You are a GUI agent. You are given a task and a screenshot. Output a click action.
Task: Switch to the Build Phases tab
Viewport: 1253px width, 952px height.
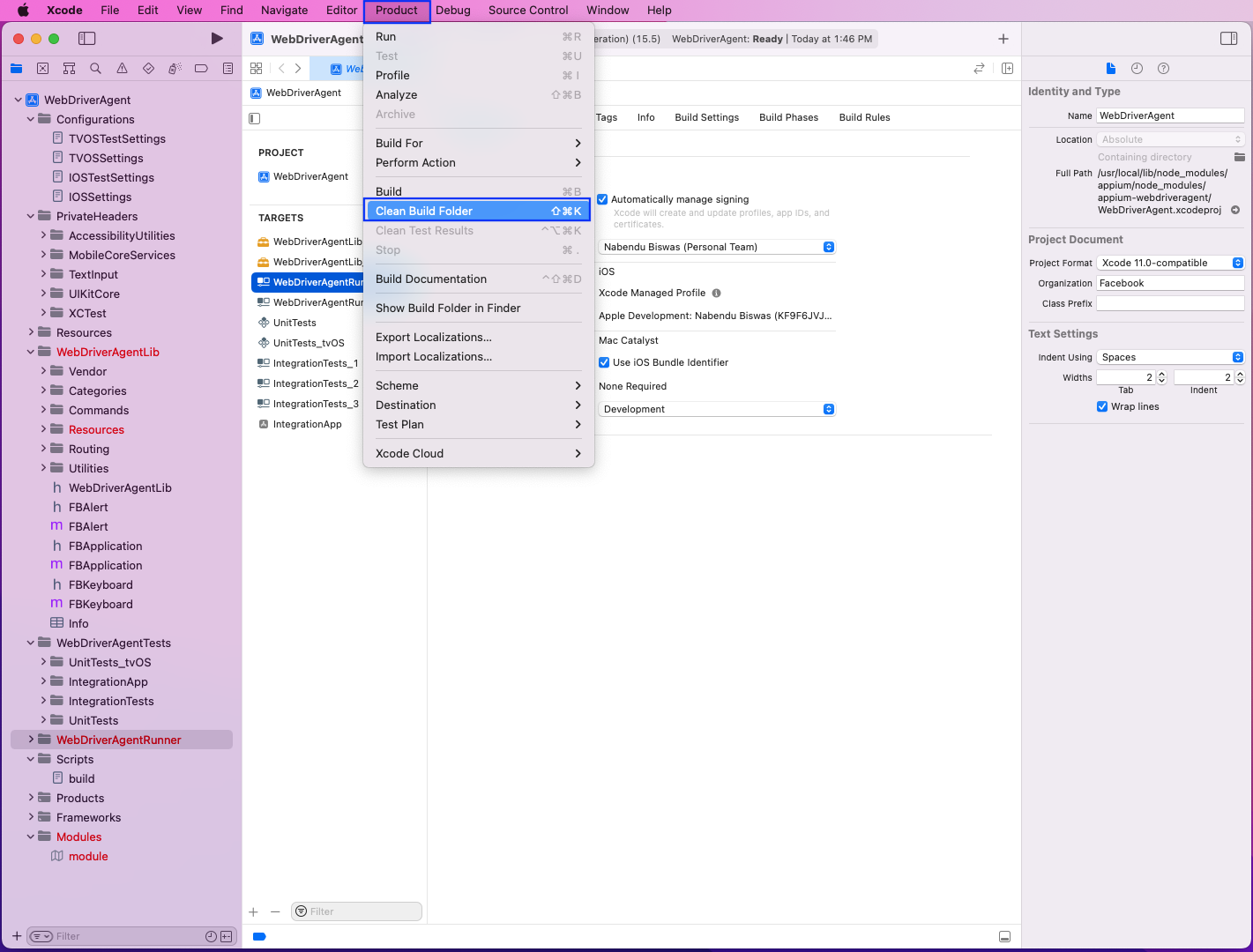click(x=788, y=117)
